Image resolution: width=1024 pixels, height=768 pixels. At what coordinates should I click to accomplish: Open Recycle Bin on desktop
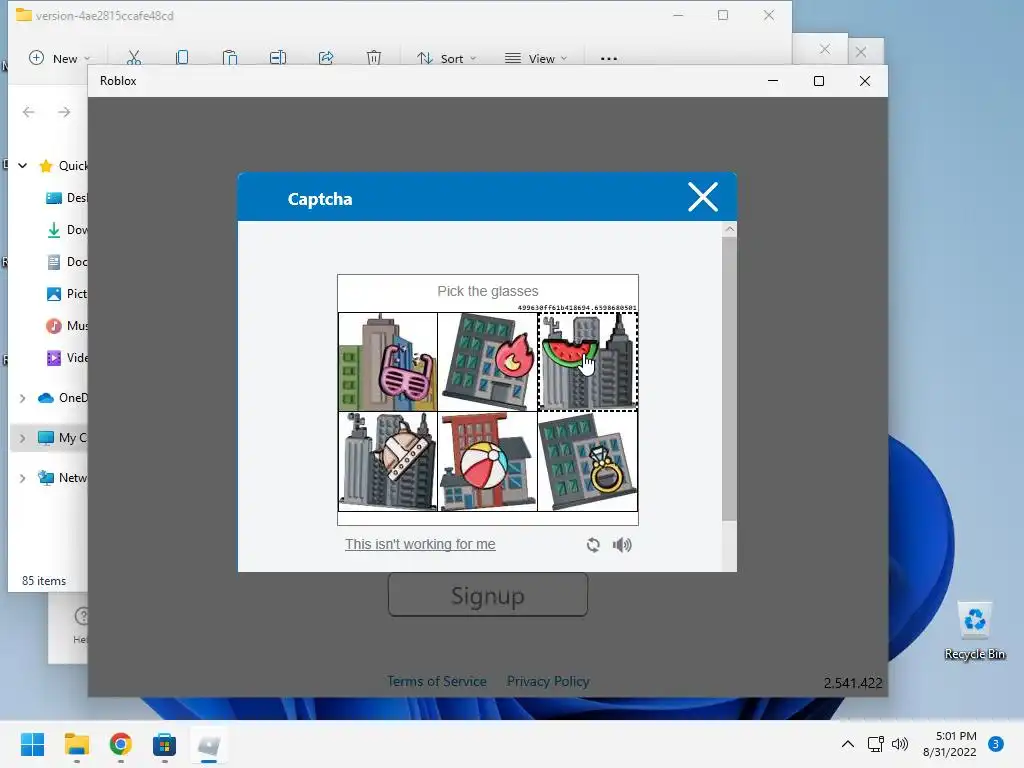tap(974, 631)
